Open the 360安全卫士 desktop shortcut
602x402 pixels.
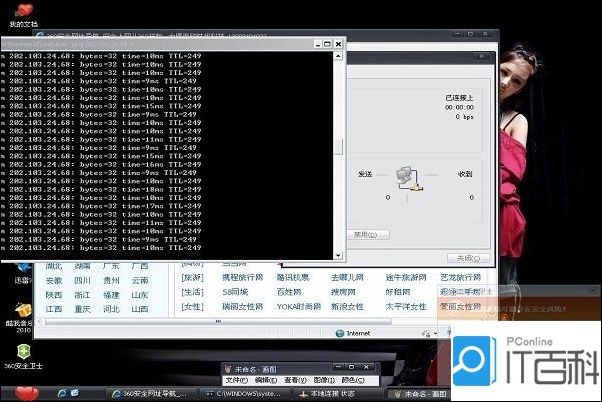[x=23, y=356]
